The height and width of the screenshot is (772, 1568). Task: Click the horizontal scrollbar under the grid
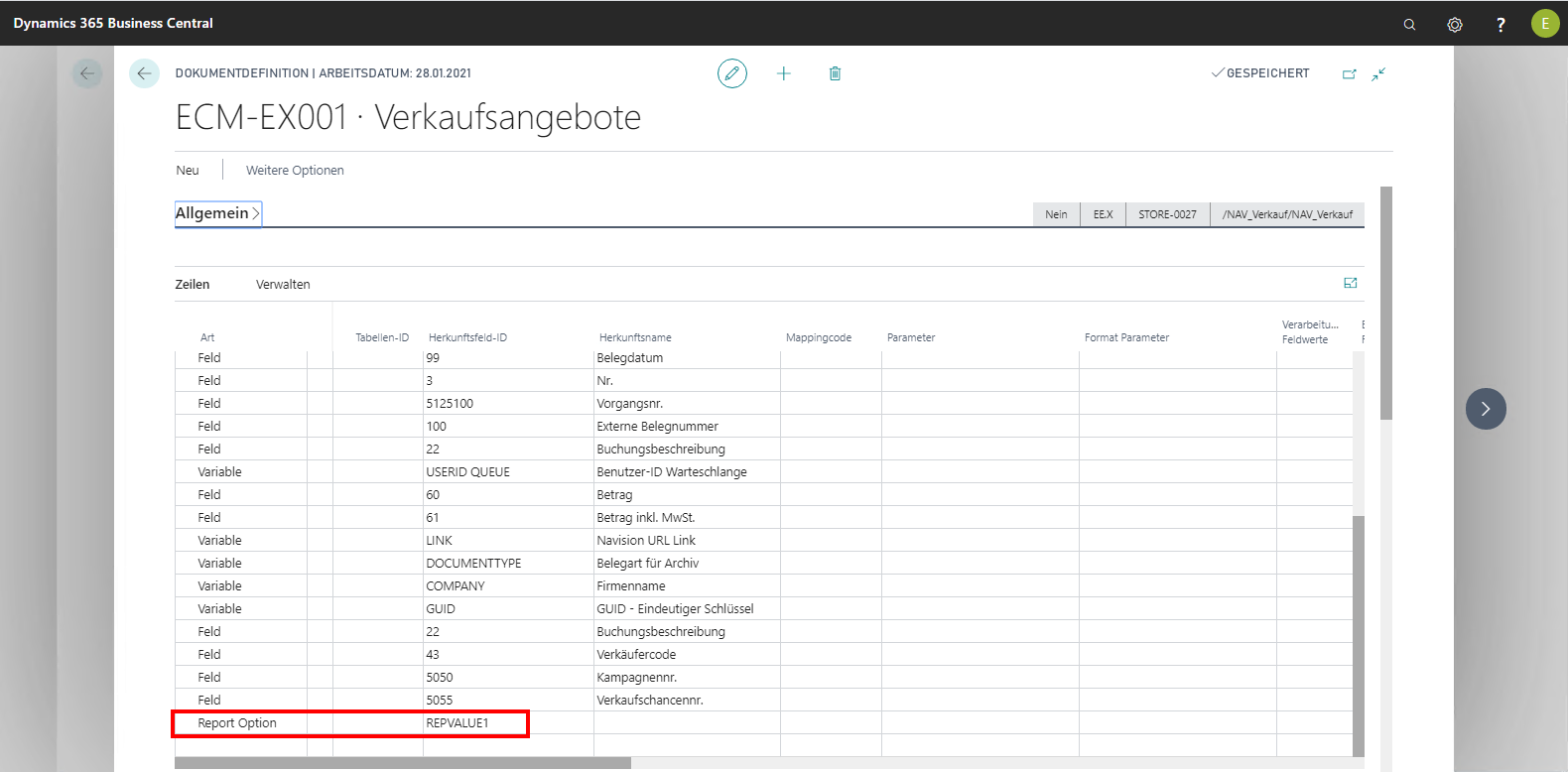tap(403, 763)
